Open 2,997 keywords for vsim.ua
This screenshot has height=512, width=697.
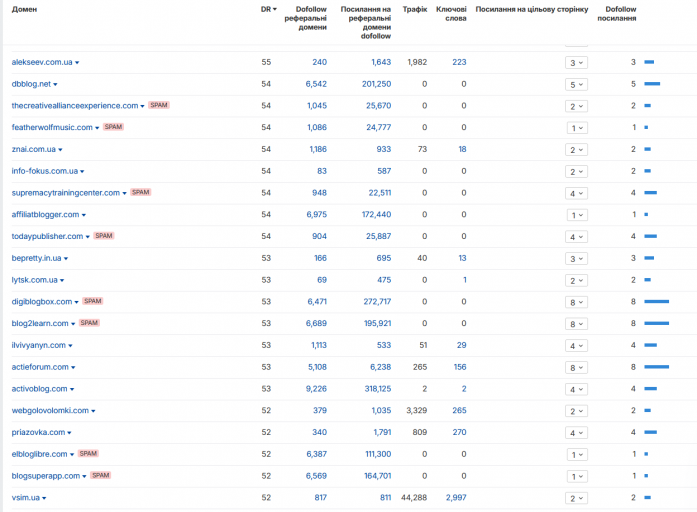point(456,498)
